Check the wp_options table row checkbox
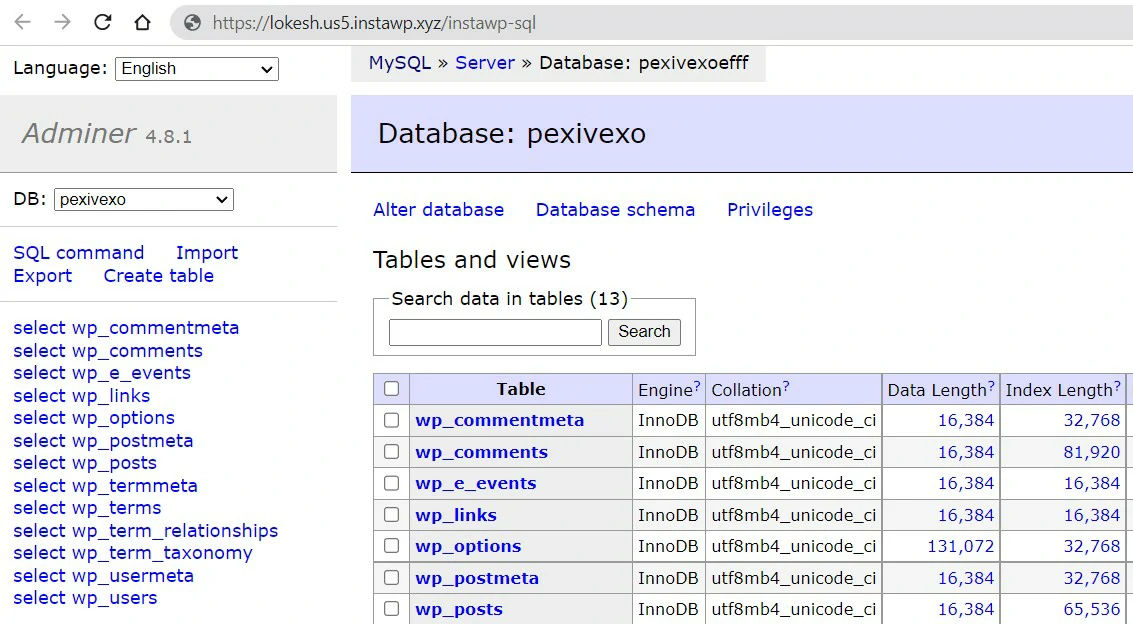The height and width of the screenshot is (624, 1133). tap(391, 547)
